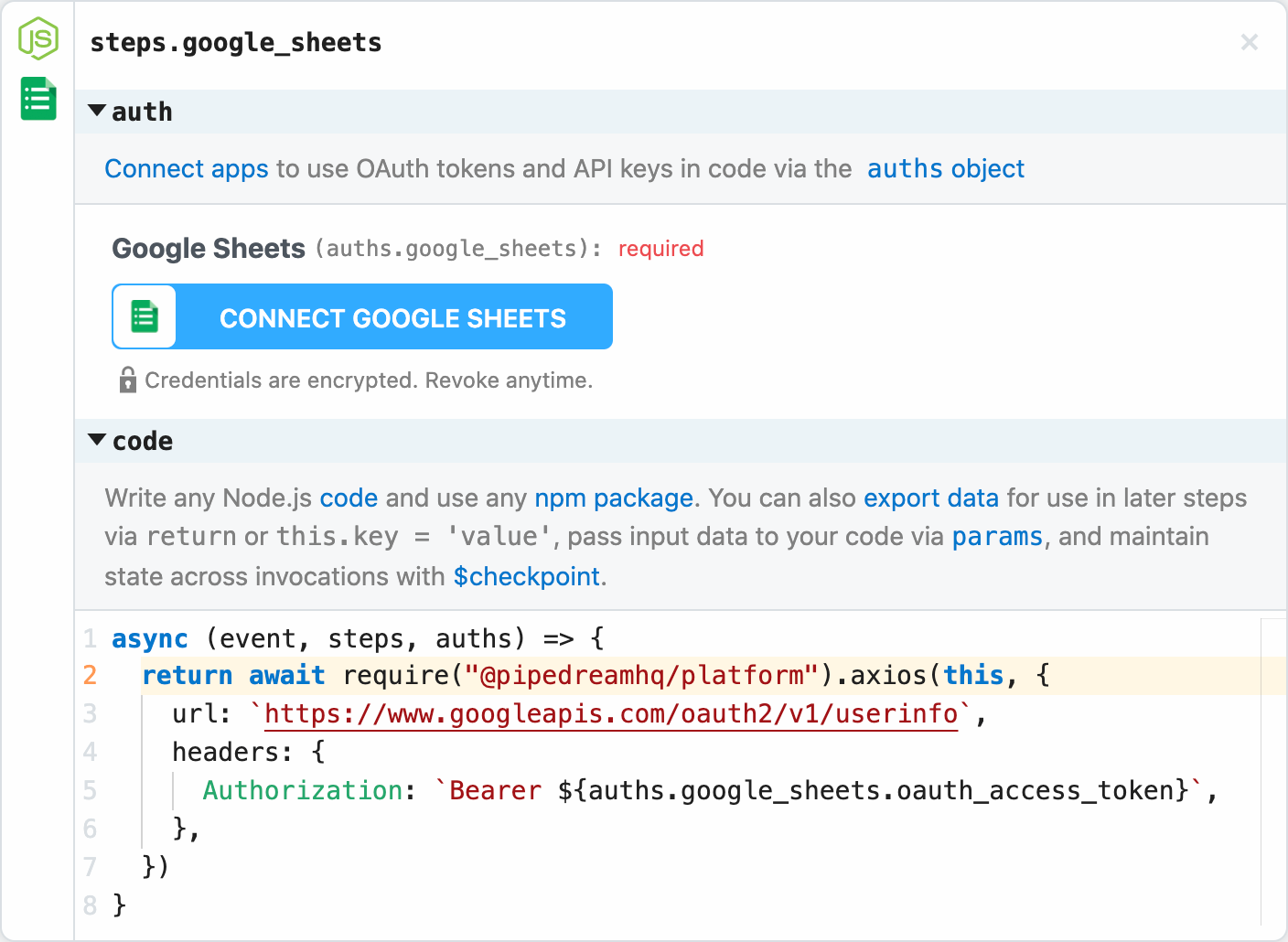Click line number 8 in the gutter
The height and width of the screenshot is (942, 1288).
[x=90, y=905]
